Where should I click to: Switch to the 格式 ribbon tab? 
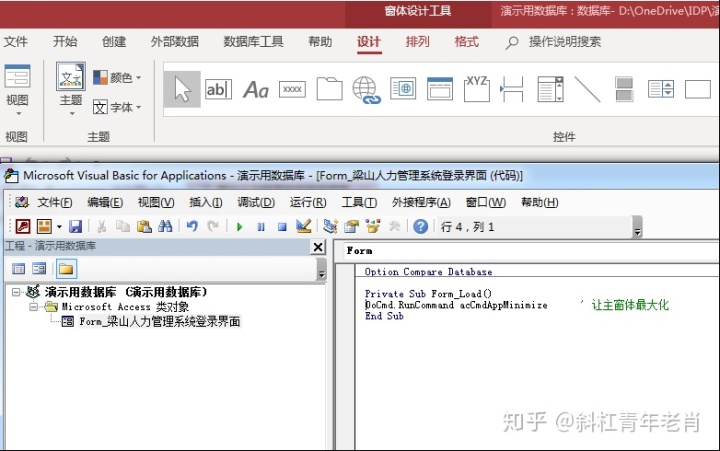coord(467,42)
